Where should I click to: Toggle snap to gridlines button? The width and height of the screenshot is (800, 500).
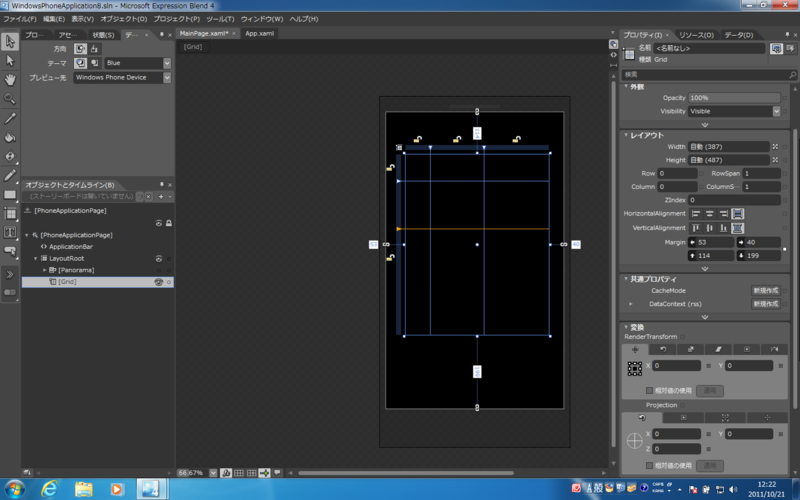point(252,473)
